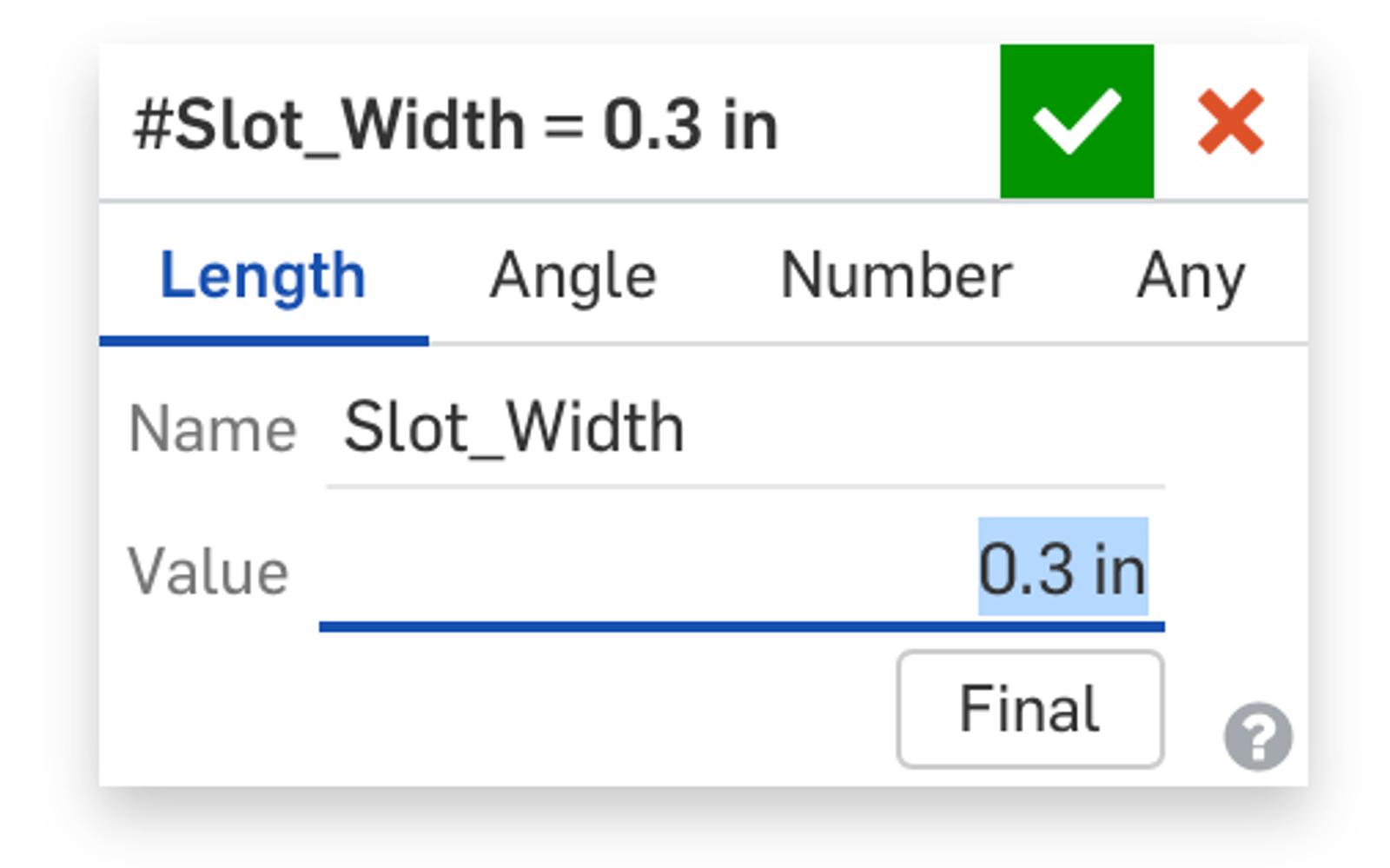The height and width of the screenshot is (868, 1390).
Task: Click the gray circular help icon below Final
Action: pyautogui.click(x=1257, y=736)
